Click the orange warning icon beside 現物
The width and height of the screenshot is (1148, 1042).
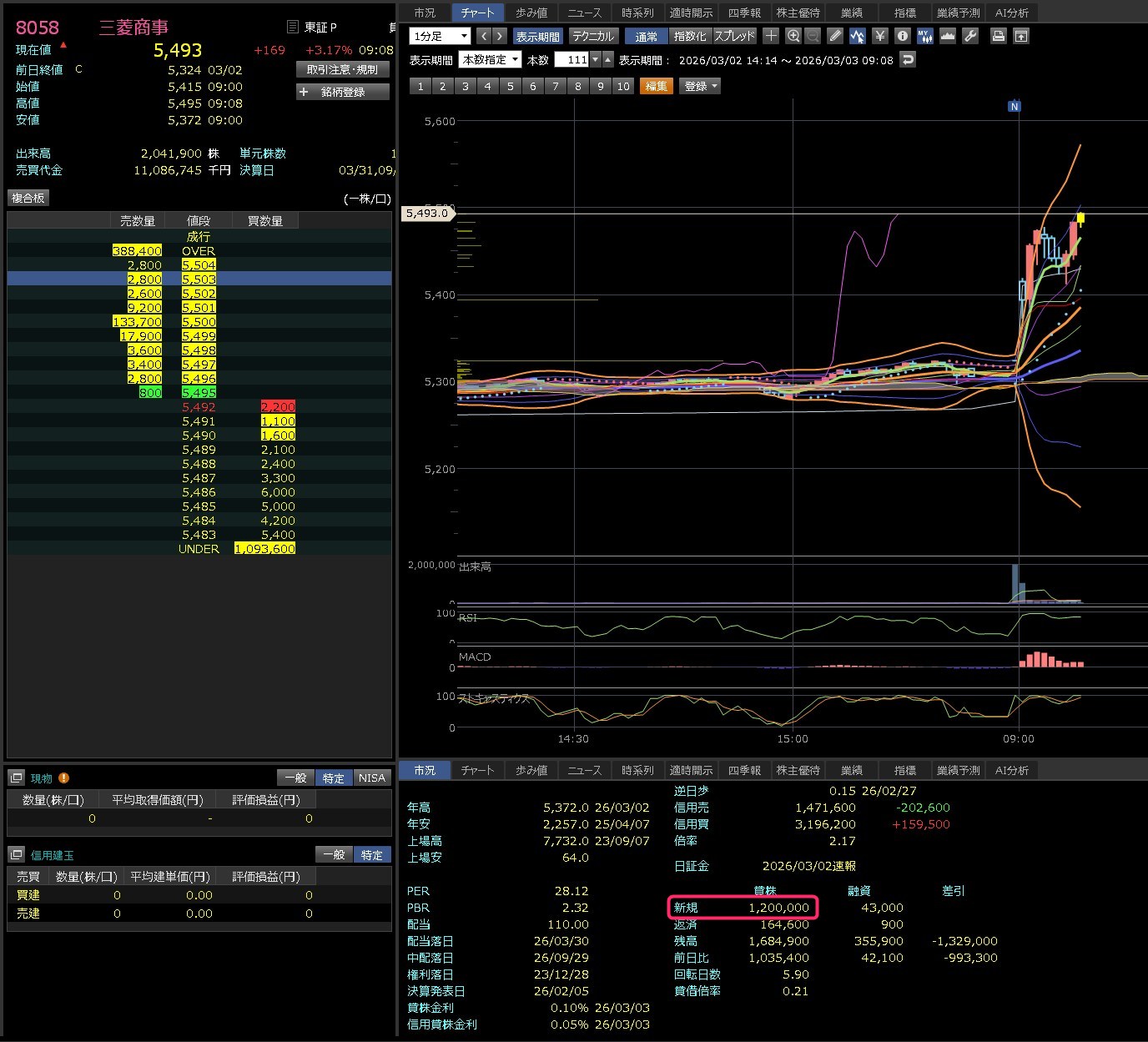(64, 778)
